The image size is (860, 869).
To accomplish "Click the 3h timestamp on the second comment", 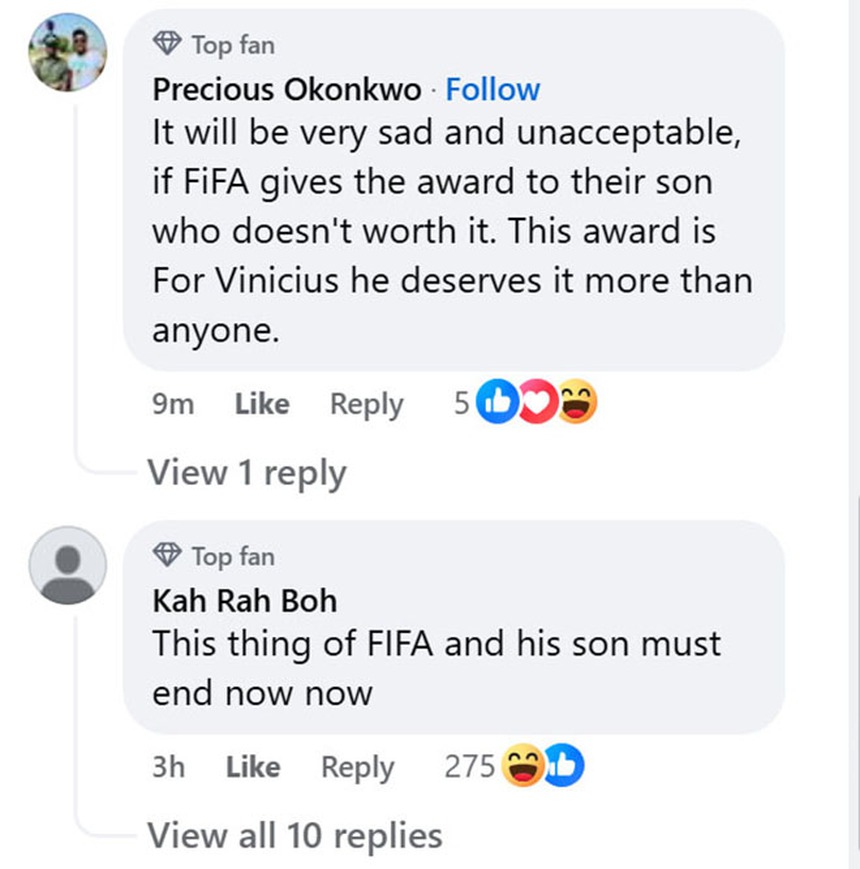I will [169, 766].
